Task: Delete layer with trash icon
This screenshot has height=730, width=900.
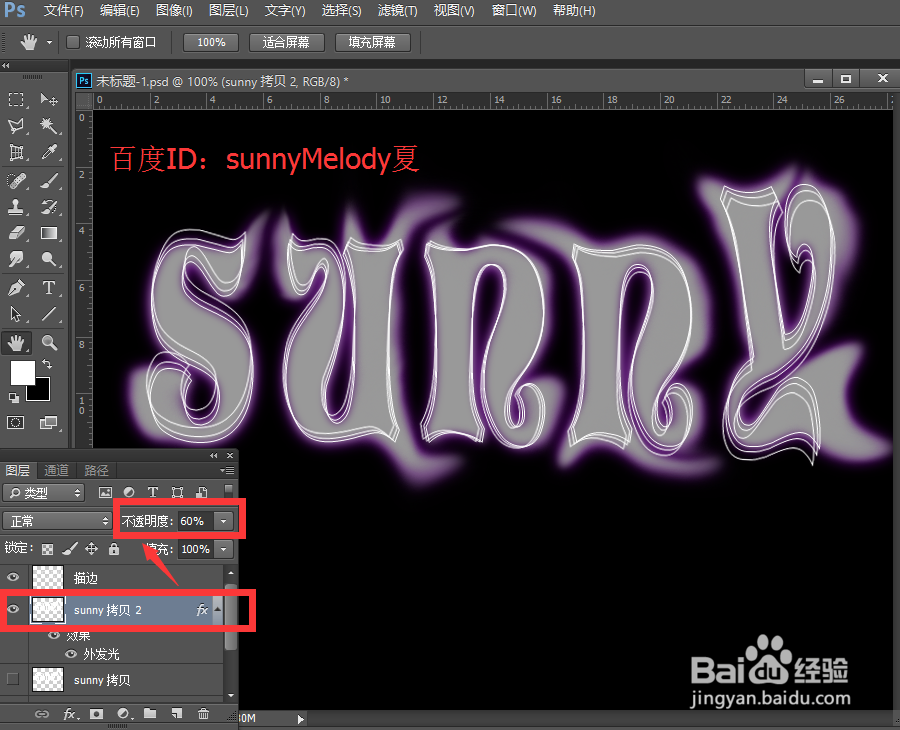Action: (203, 713)
